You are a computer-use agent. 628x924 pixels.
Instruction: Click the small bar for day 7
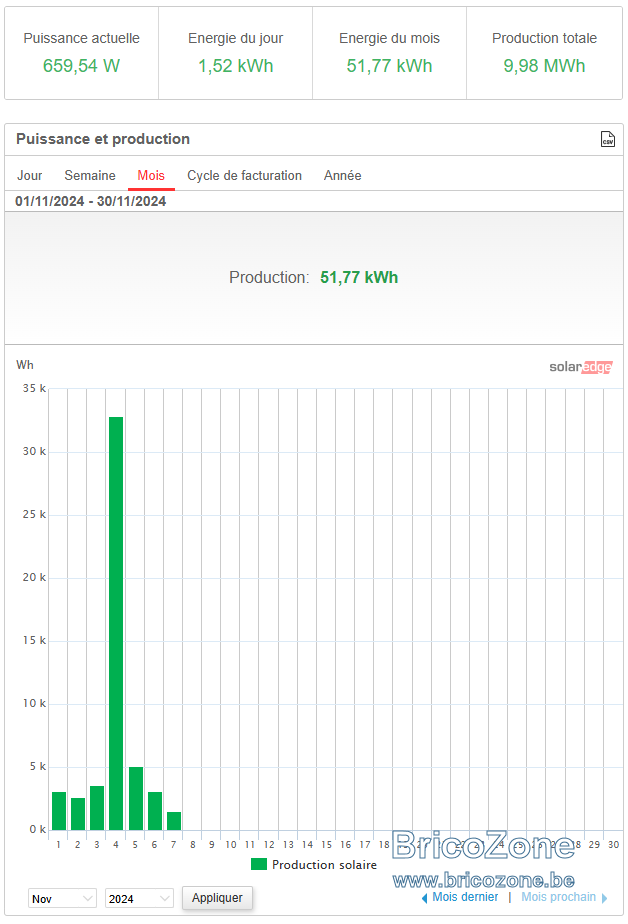click(x=174, y=821)
